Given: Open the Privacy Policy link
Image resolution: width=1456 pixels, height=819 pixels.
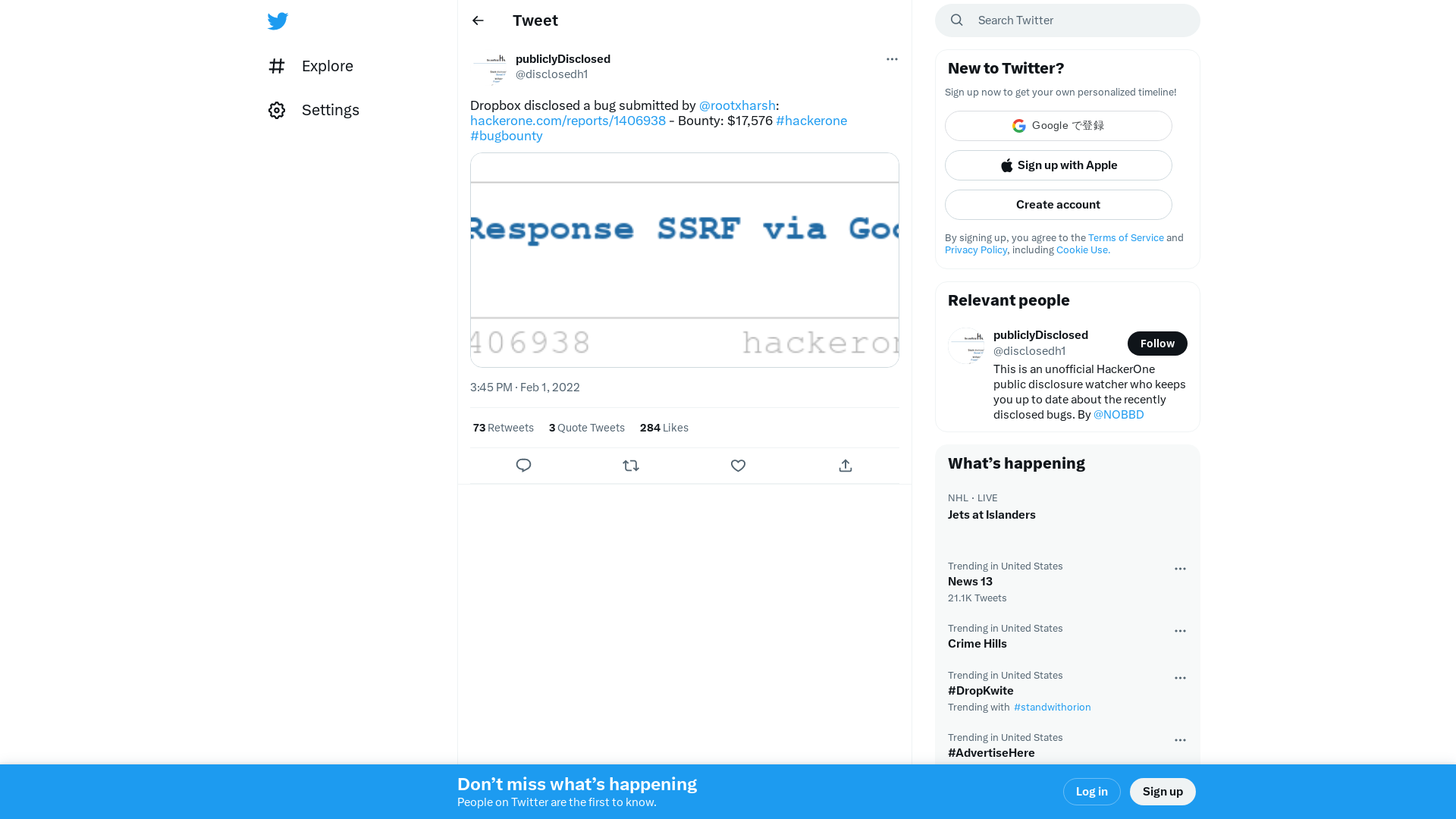Looking at the screenshot, I should [976, 249].
